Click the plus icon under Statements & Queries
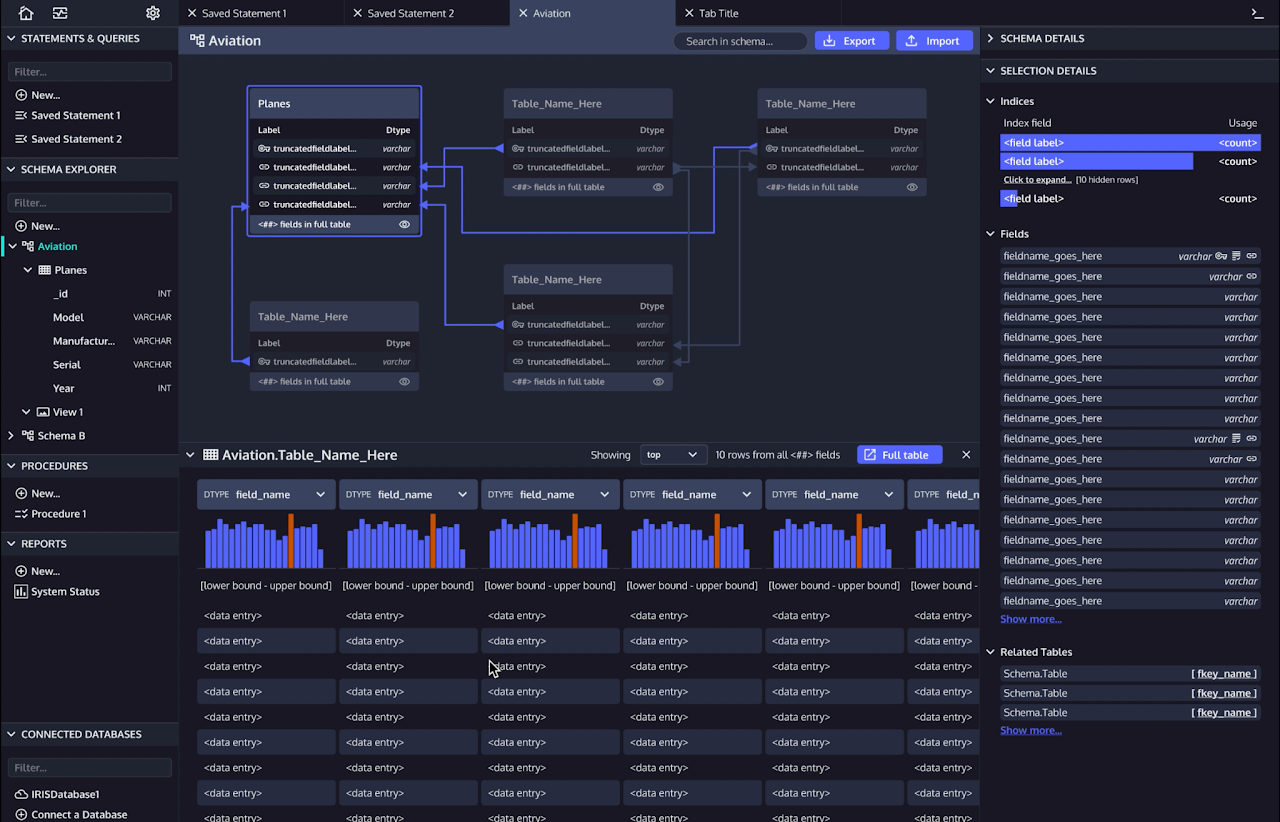The width and height of the screenshot is (1280, 822). click(21, 95)
